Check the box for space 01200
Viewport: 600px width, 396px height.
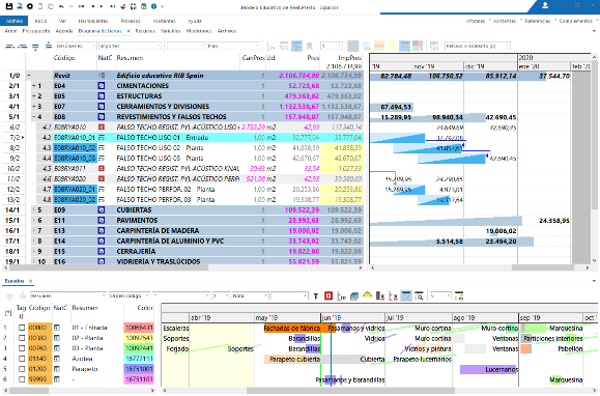point(22,369)
